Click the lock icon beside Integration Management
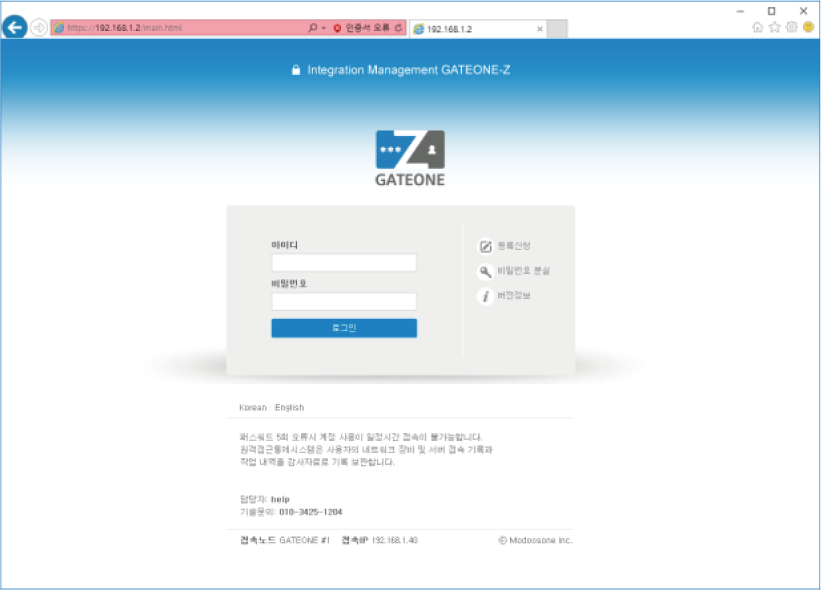Viewport: 823px width, 593px height. tap(297, 70)
